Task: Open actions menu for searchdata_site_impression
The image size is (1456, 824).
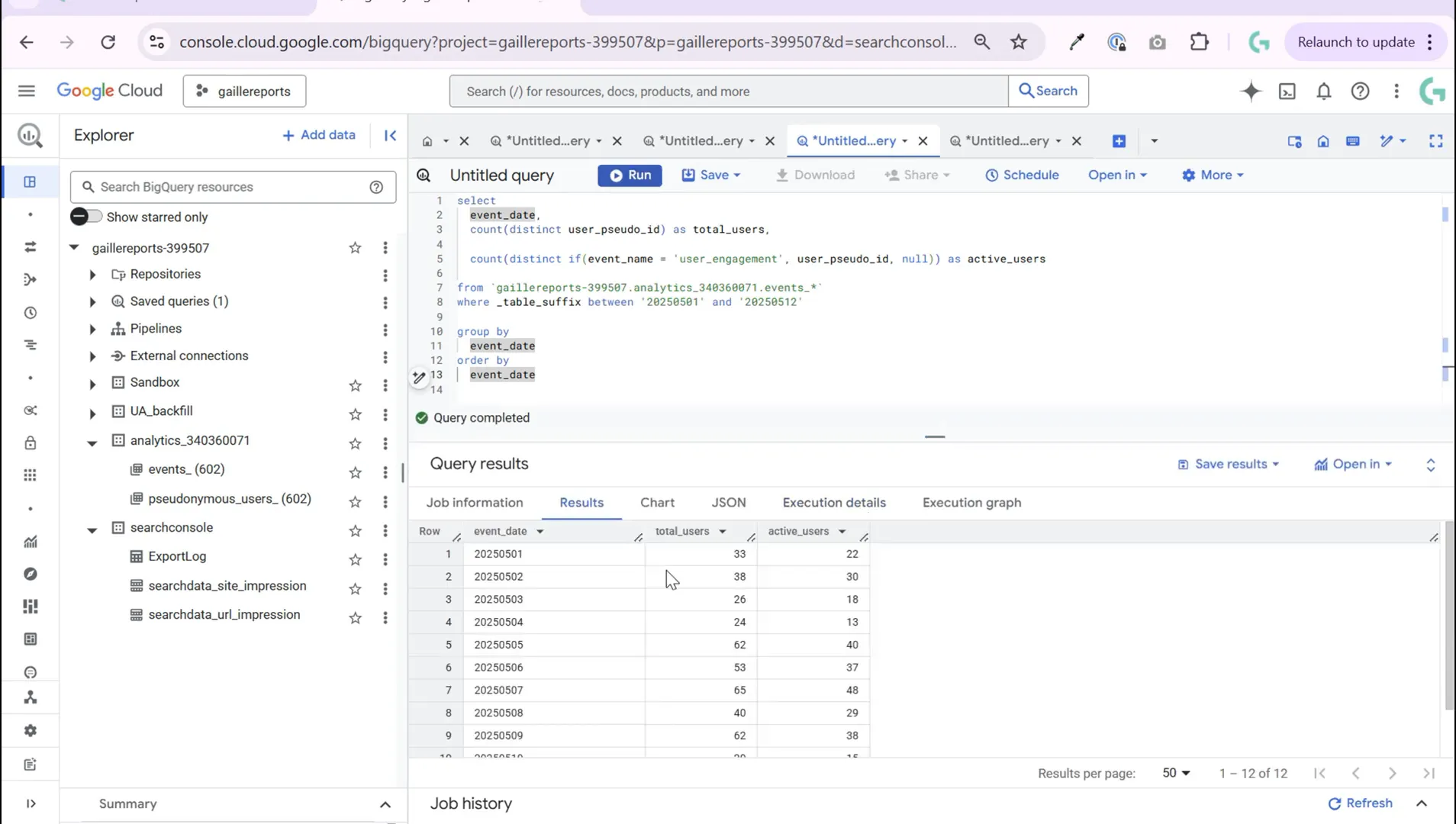Action: (385, 588)
